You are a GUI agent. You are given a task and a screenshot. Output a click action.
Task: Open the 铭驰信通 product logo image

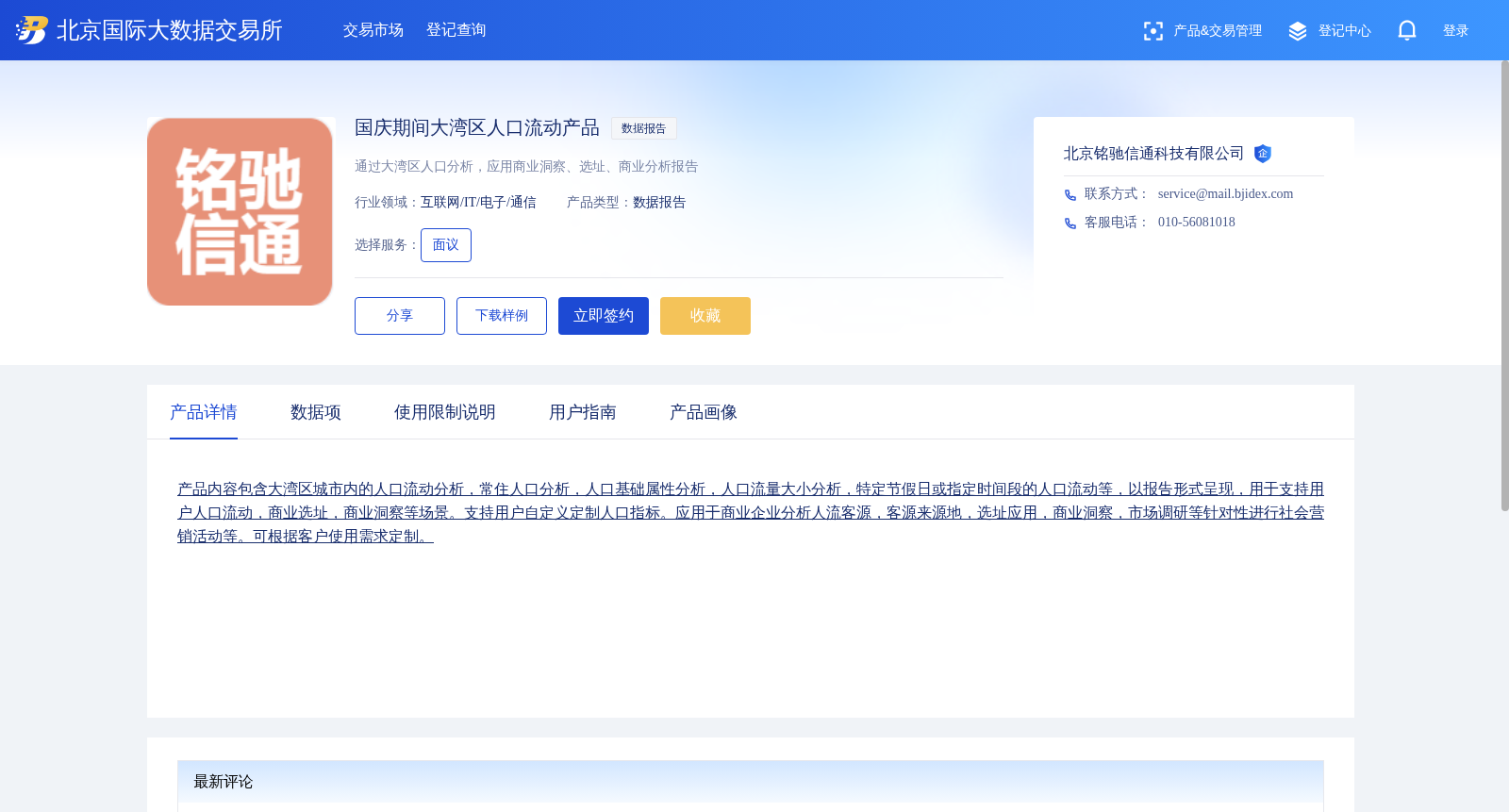point(240,211)
